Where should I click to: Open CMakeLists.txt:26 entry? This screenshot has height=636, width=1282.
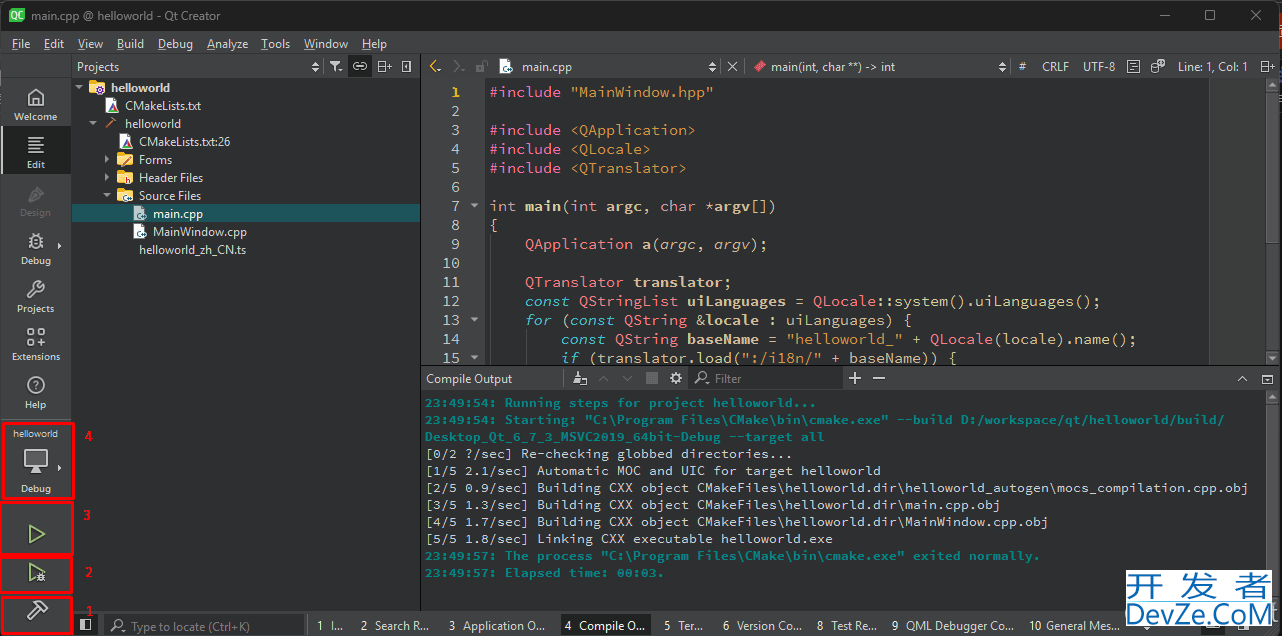[x=184, y=142]
